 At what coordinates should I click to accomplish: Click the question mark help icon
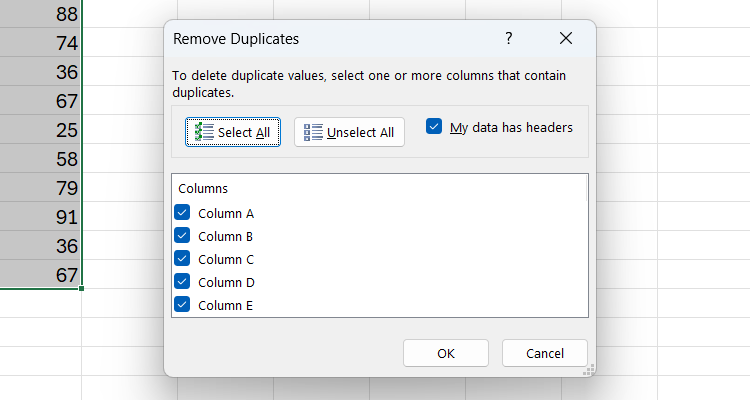click(x=508, y=39)
